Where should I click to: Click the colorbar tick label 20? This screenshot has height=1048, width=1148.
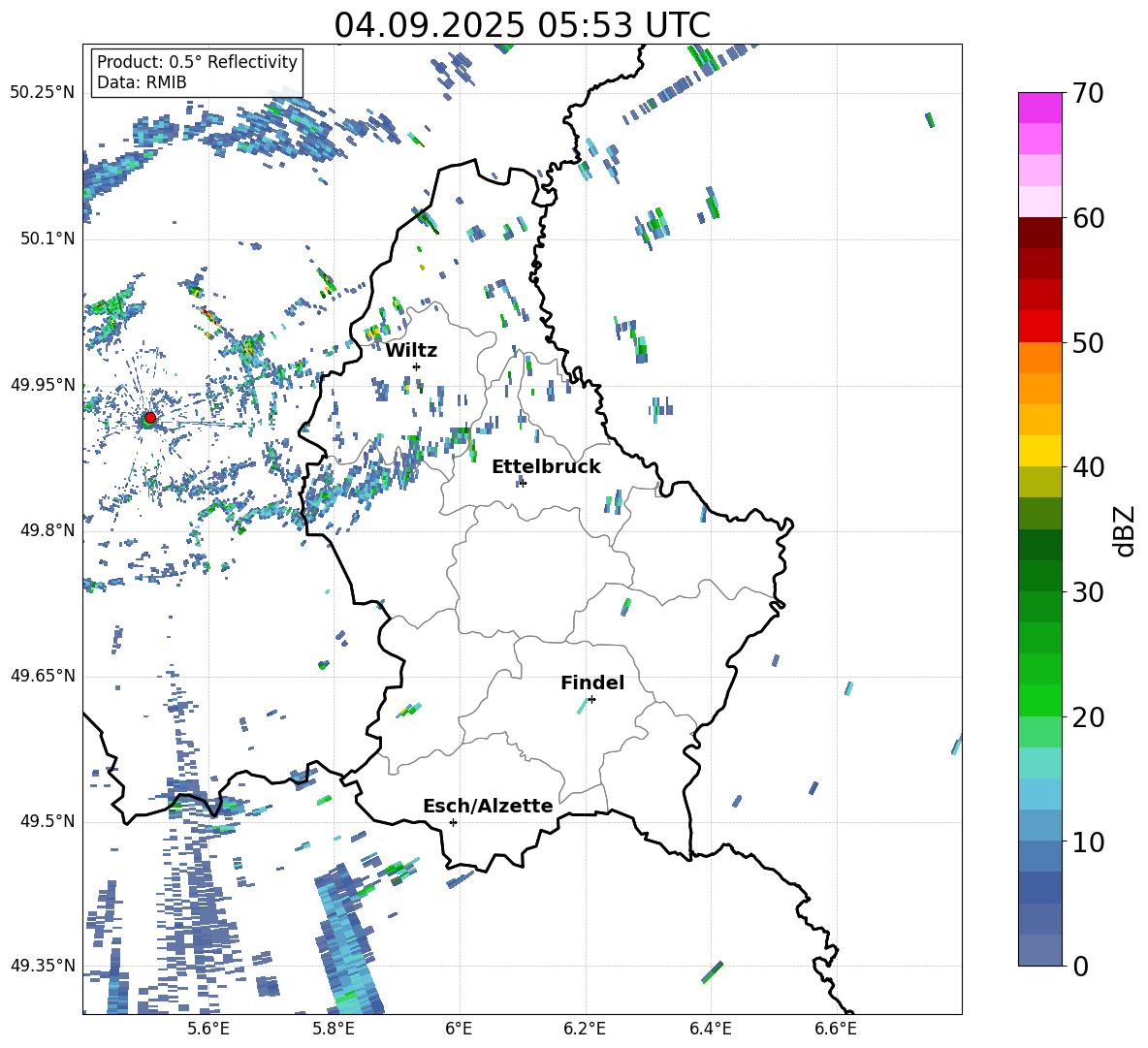click(x=1088, y=717)
